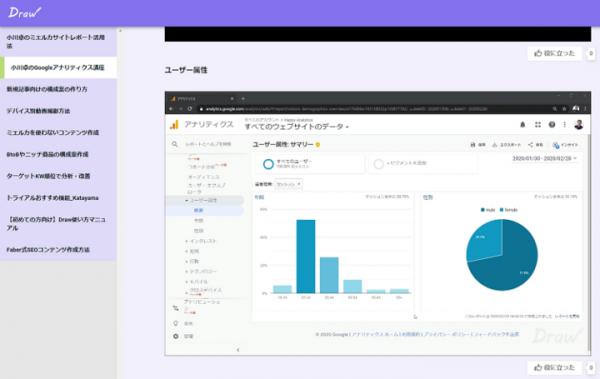Select 年齢 under ユーザー属性
600x379 pixels.
pos(199,221)
